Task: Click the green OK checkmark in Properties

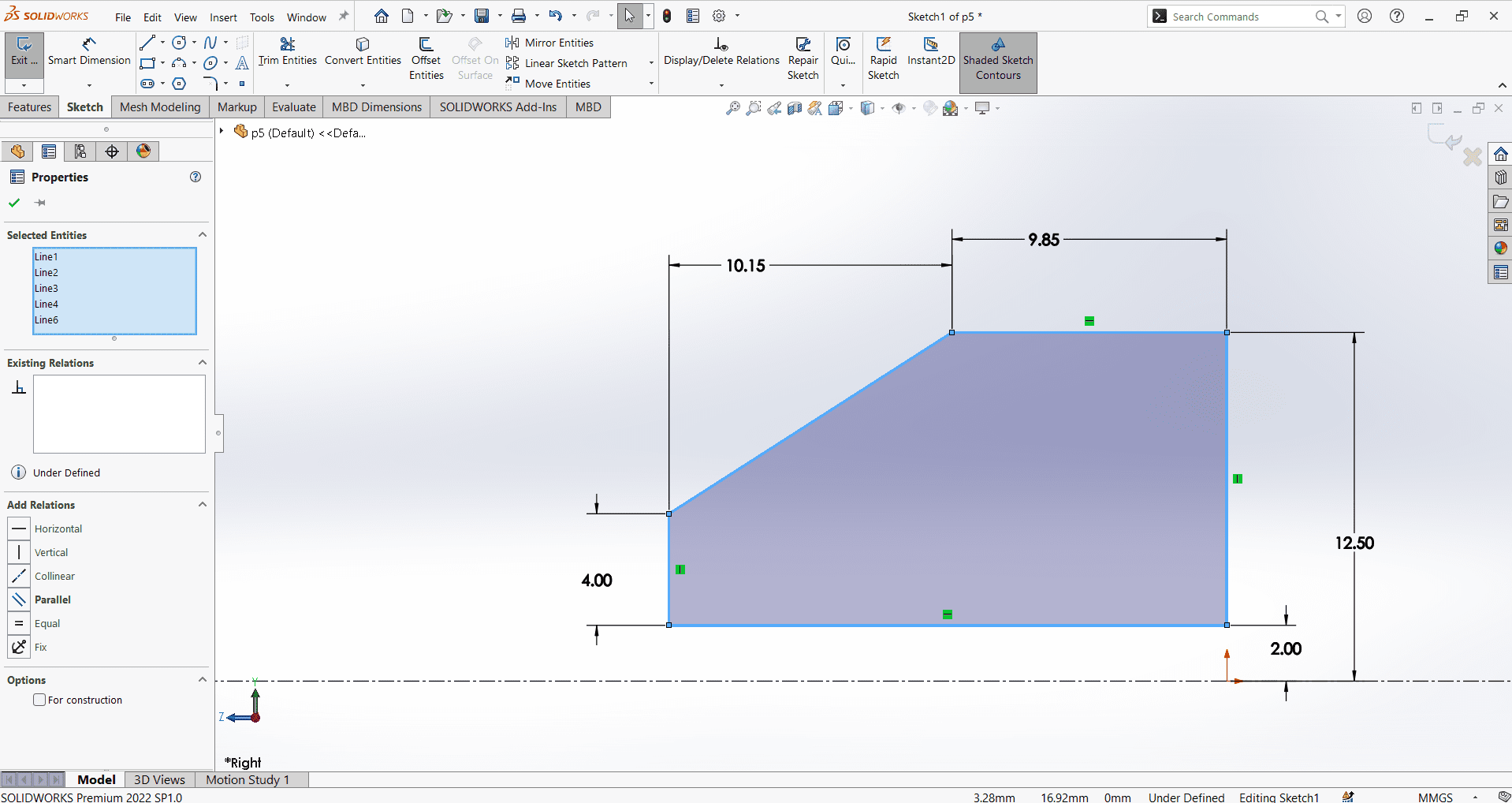Action: [14, 203]
